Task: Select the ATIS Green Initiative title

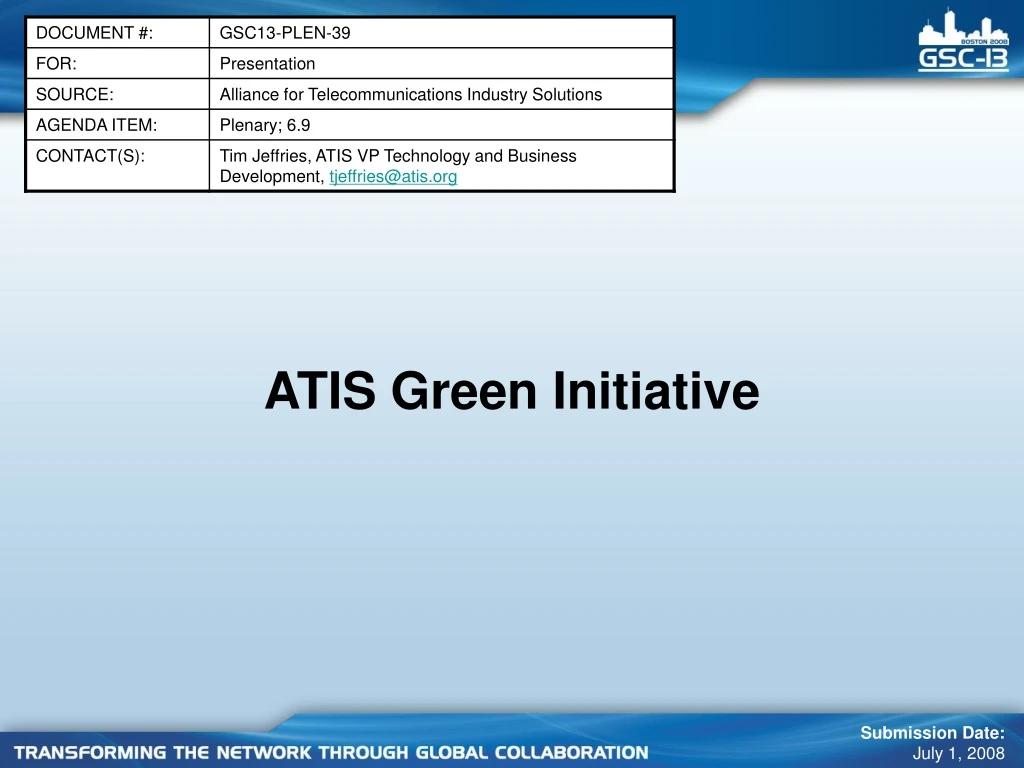Action: [x=512, y=391]
